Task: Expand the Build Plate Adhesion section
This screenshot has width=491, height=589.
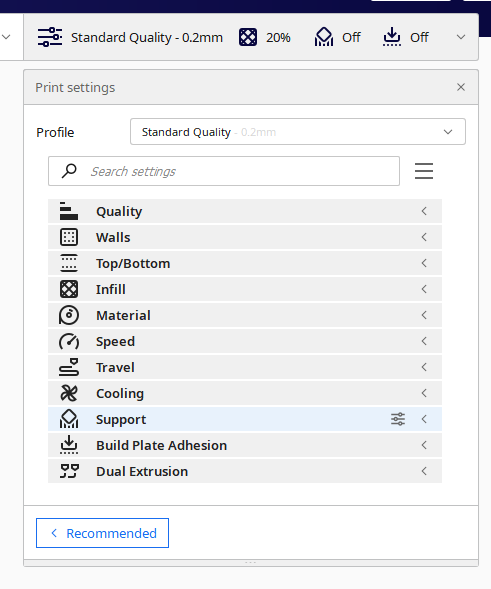Action: click(245, 445)
